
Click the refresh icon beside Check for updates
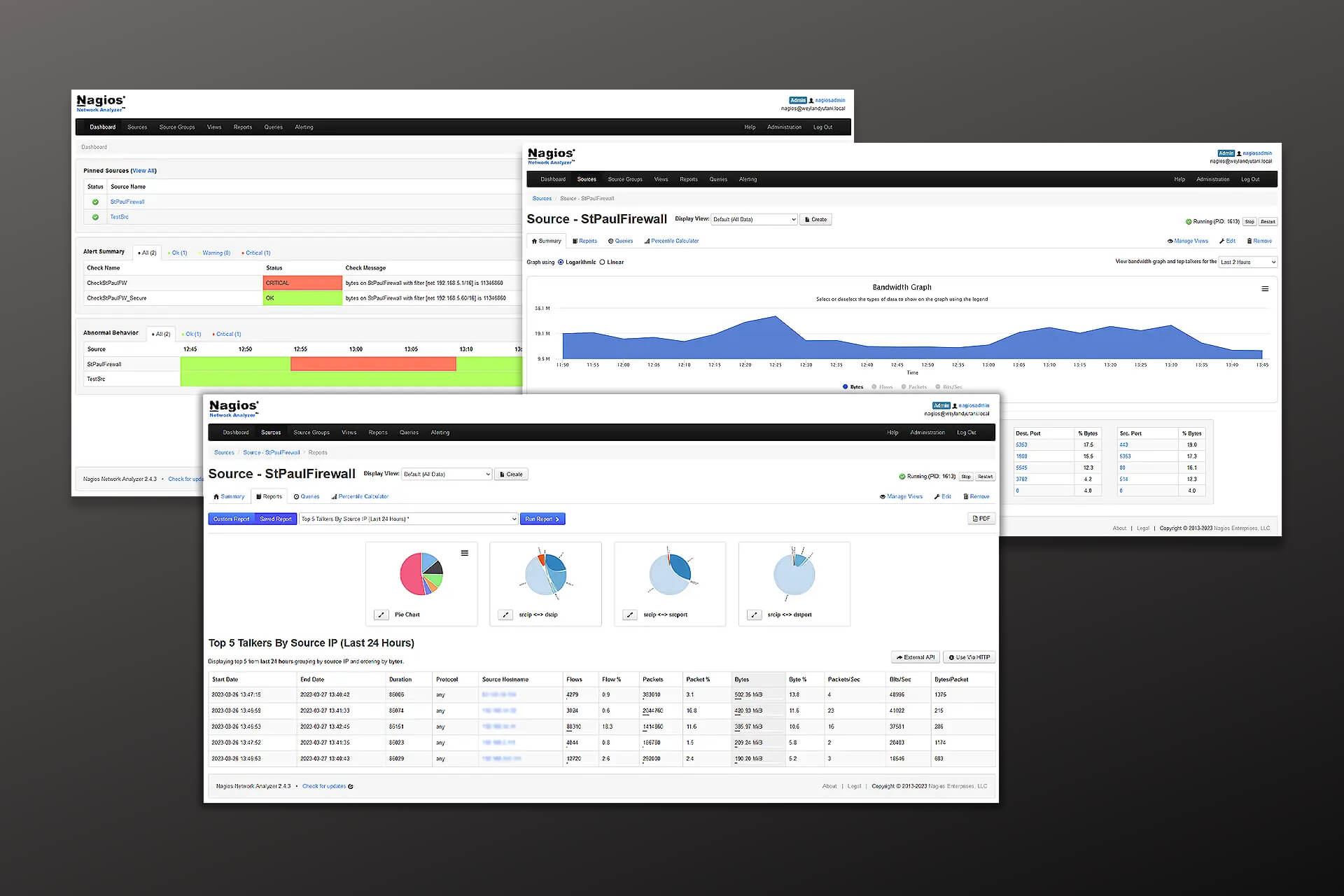point(351,786)
